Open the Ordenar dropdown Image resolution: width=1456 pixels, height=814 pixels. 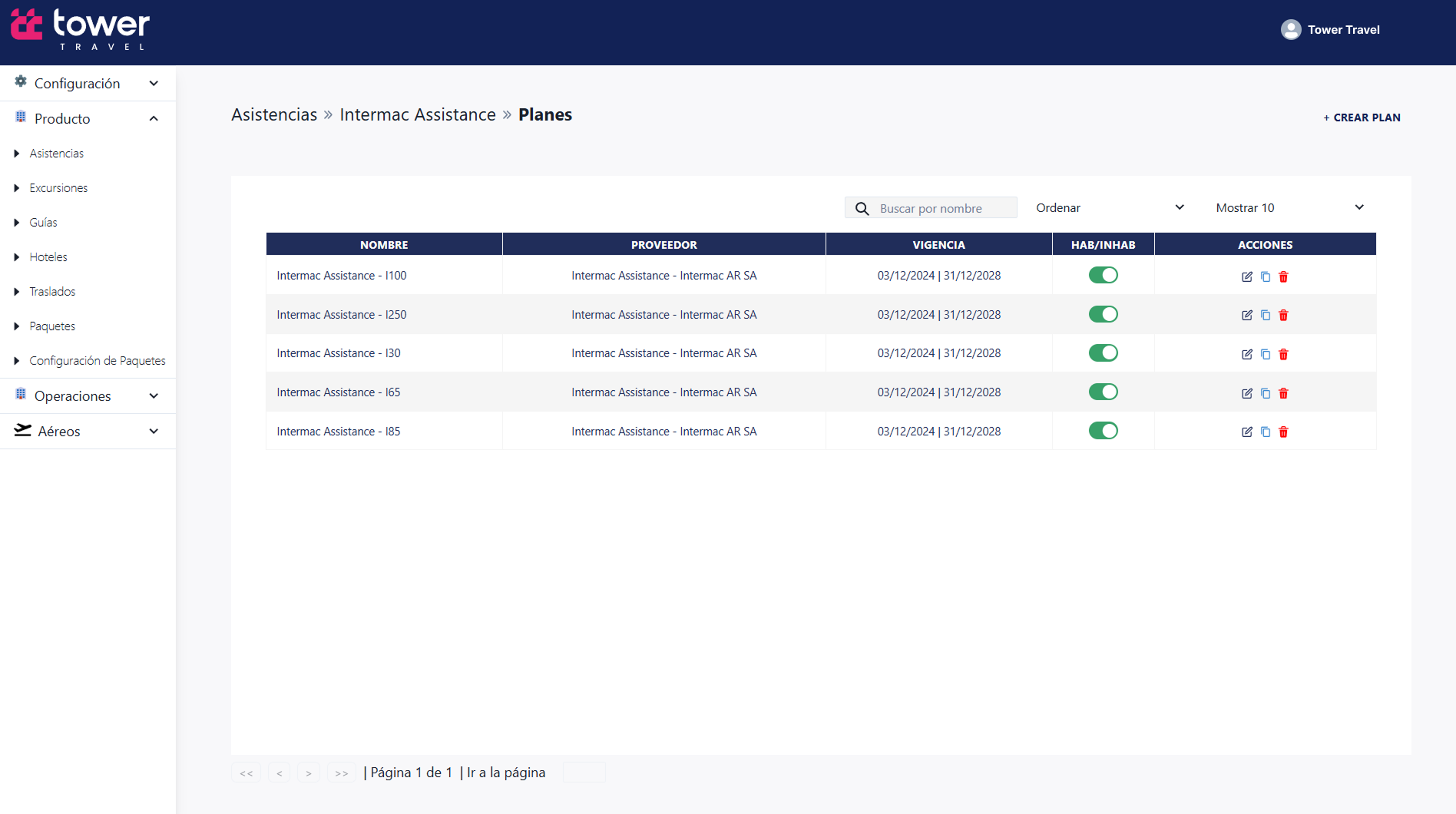point(1110,208)
